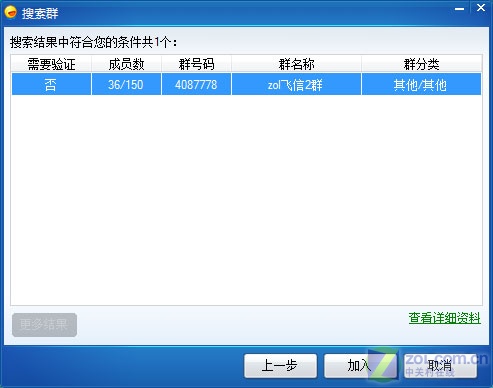Go back with 上一步 button
Screen dimensions: 493x388
[280, 366]
